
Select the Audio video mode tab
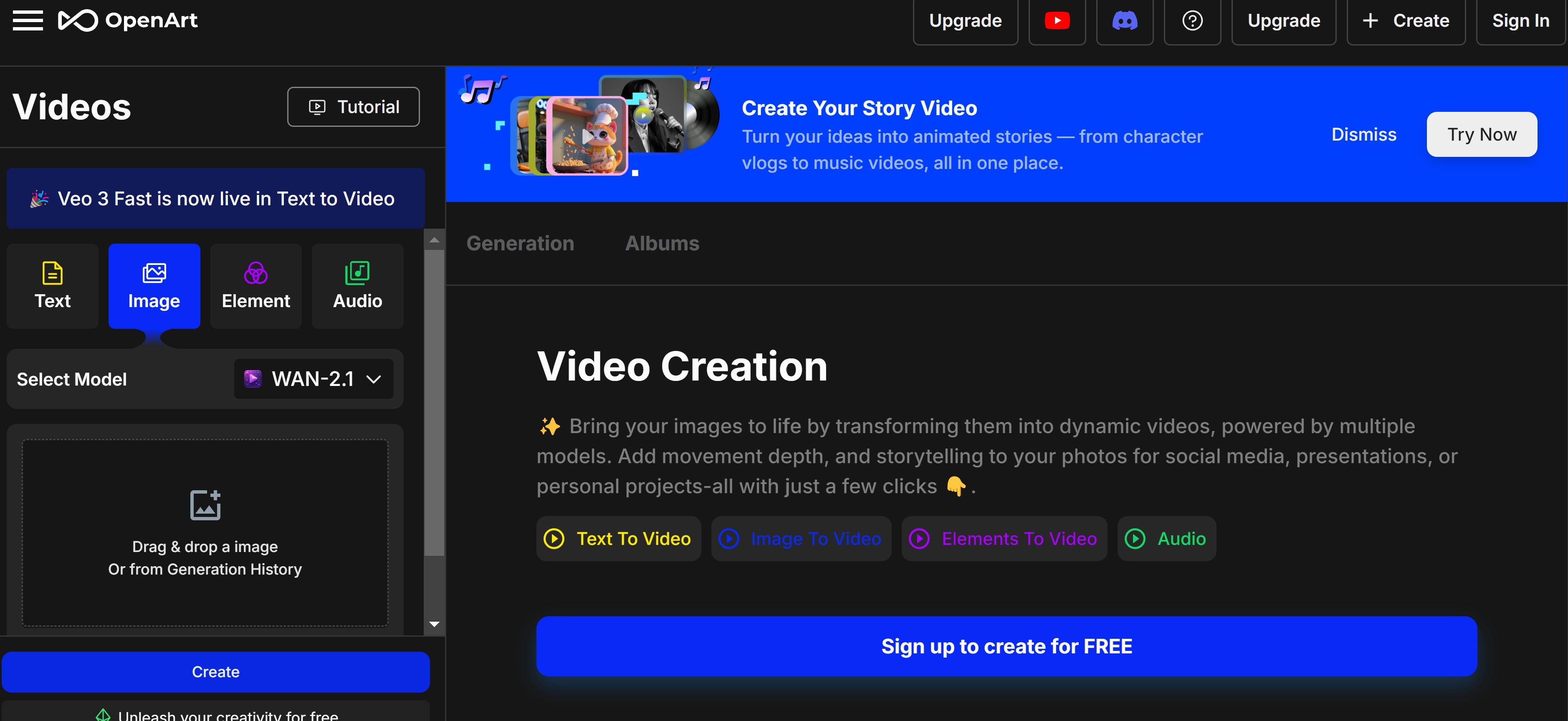coord(357,286)
